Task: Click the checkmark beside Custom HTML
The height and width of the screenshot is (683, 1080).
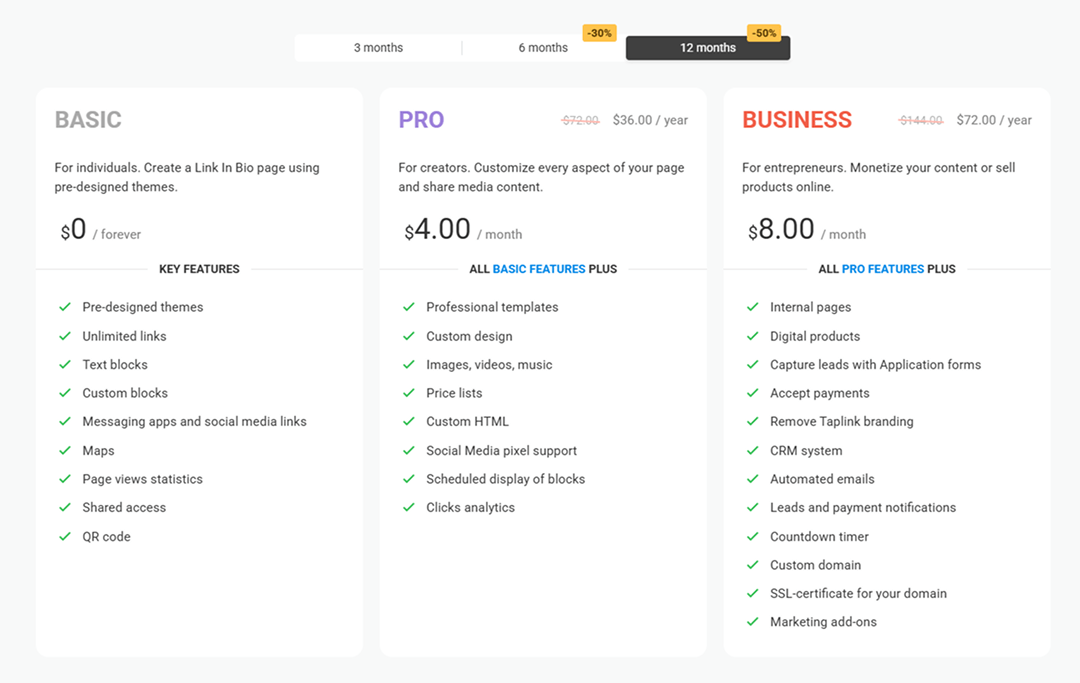Action: tap(409, 422)
